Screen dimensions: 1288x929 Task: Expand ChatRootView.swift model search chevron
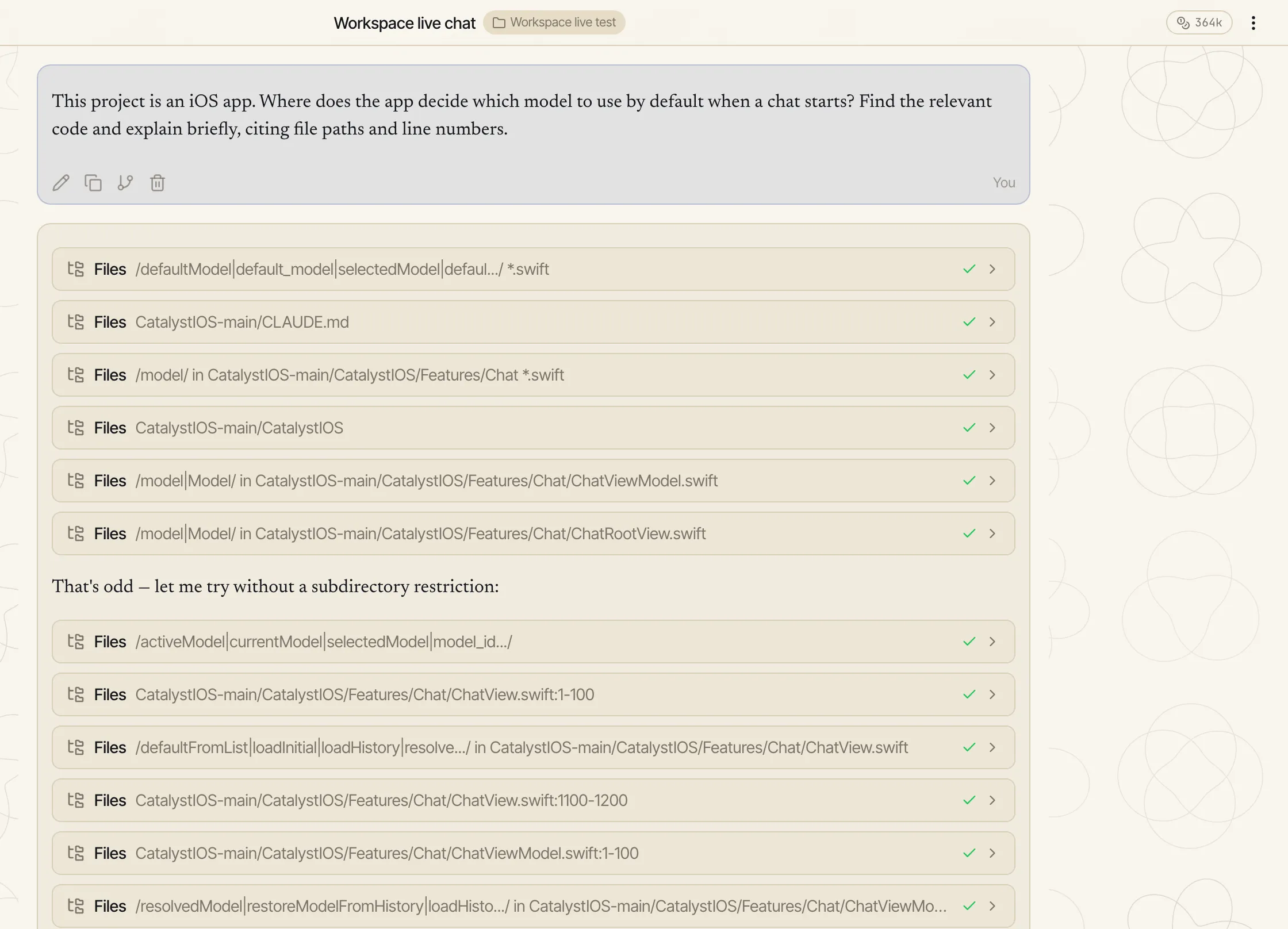992,533
